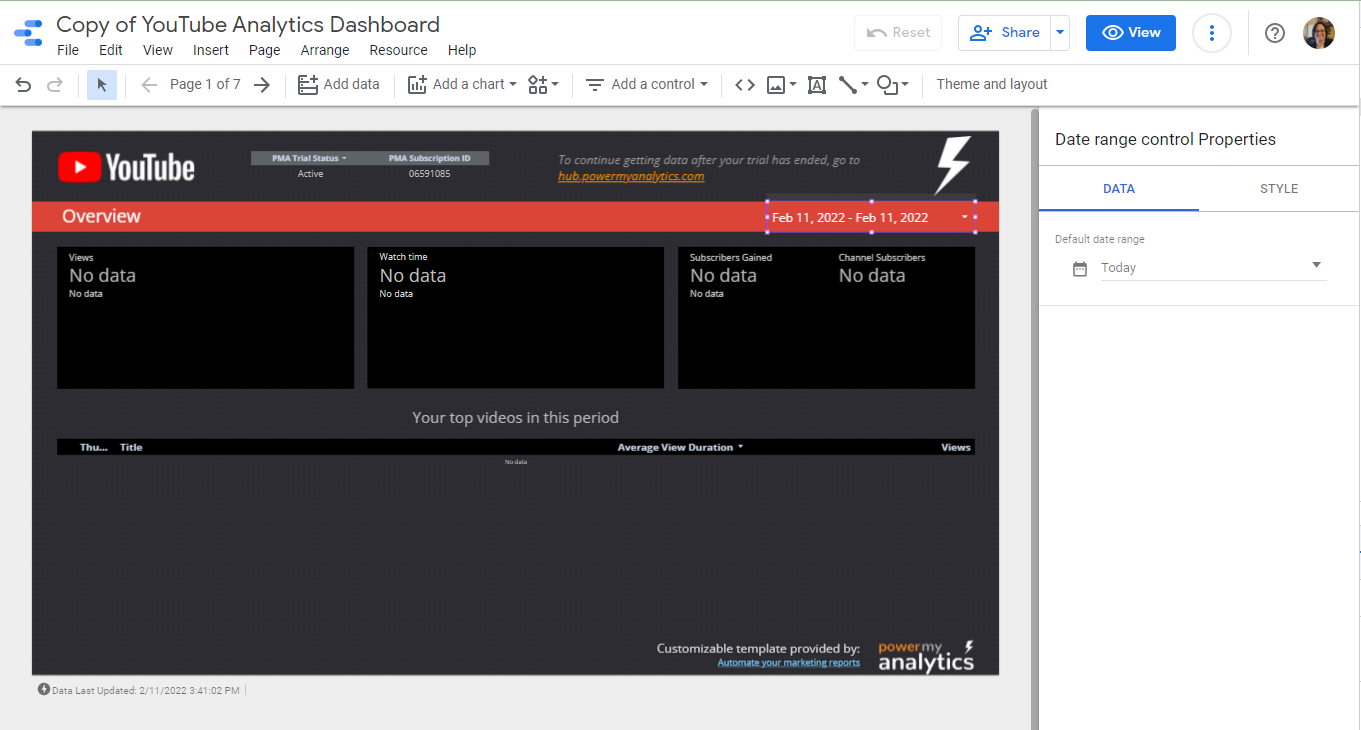Open the Arrange menu
The width and height of the screenshot is (1361, 730).
(x=325, y=50)
